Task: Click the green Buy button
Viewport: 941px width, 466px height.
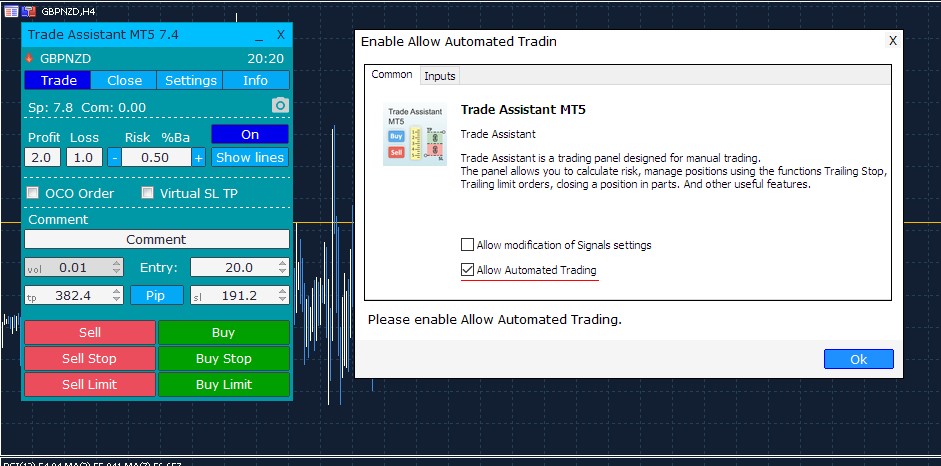Action: coord(223,332)
